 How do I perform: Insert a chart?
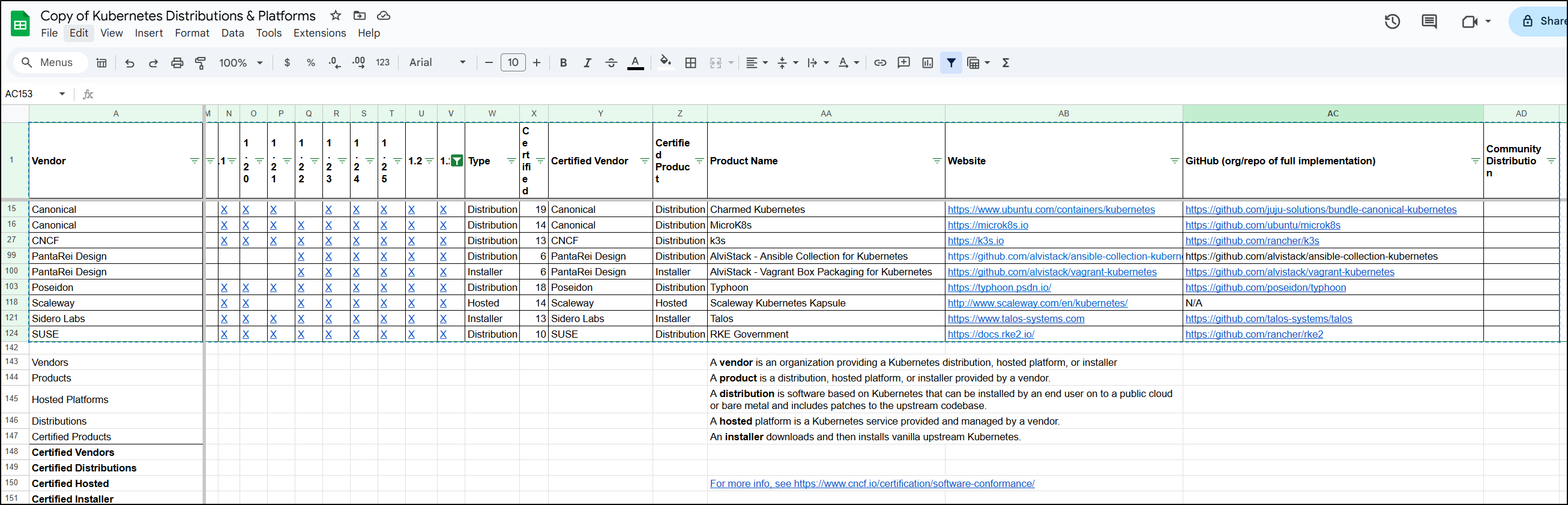point(927,62)
